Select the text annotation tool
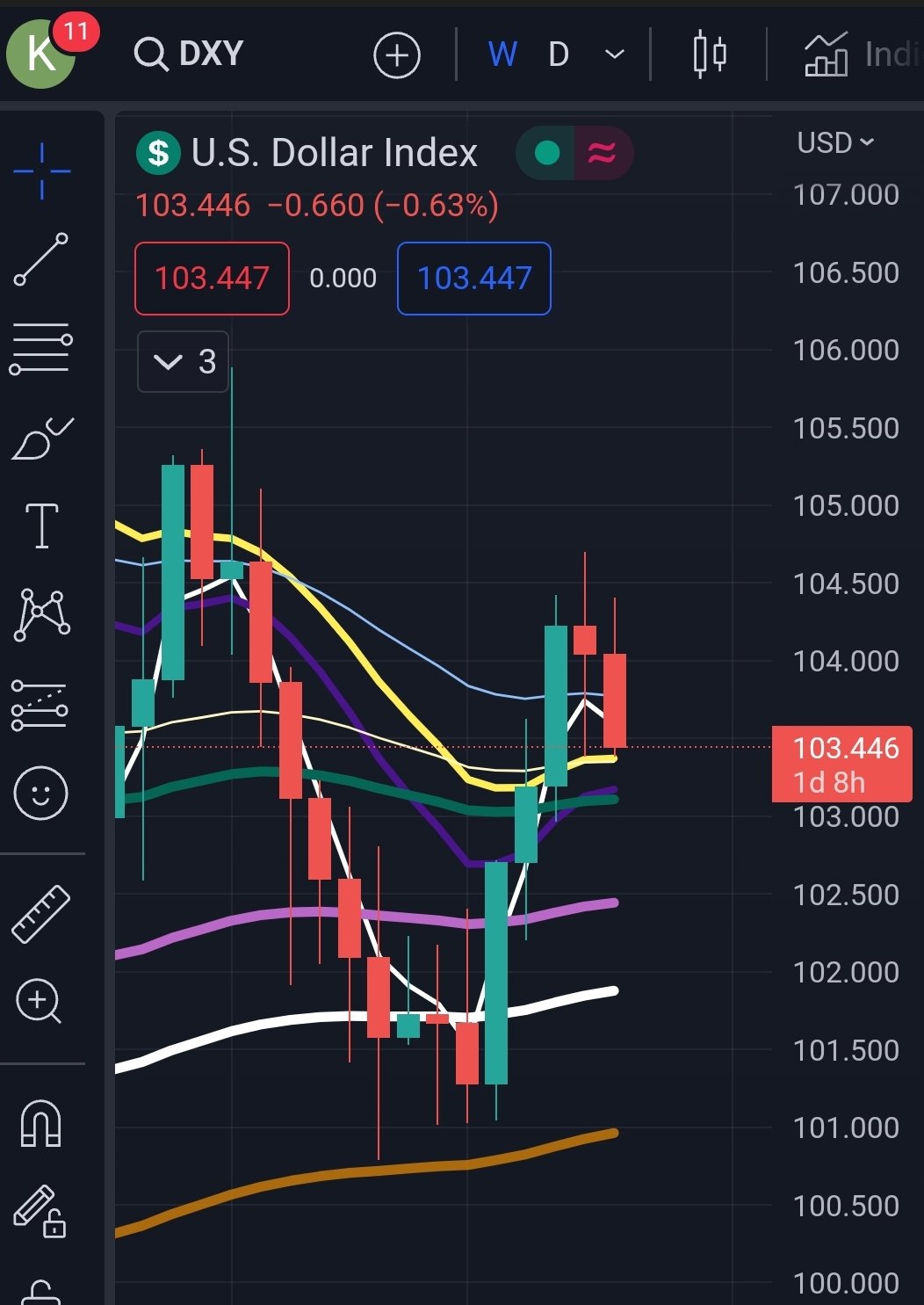This screenshot has width=924, height=1305. coord(42,526)
